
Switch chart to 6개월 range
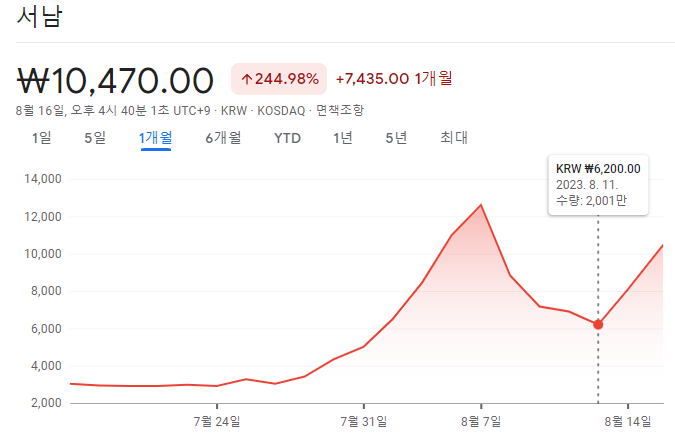click(223, 138)
